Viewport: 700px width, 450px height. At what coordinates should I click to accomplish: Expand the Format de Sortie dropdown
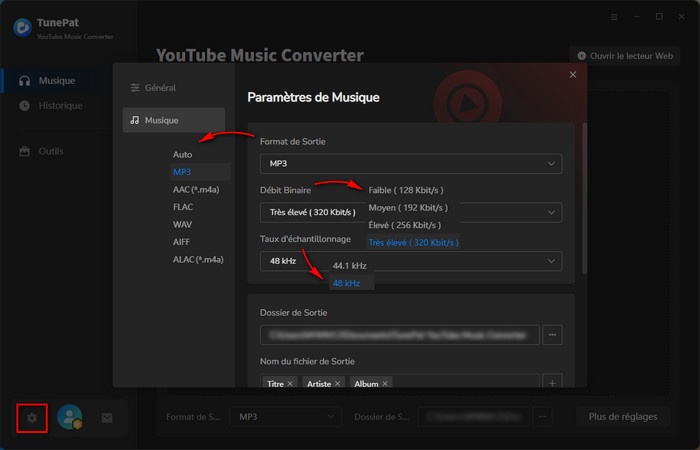click(x=411, y=164)
